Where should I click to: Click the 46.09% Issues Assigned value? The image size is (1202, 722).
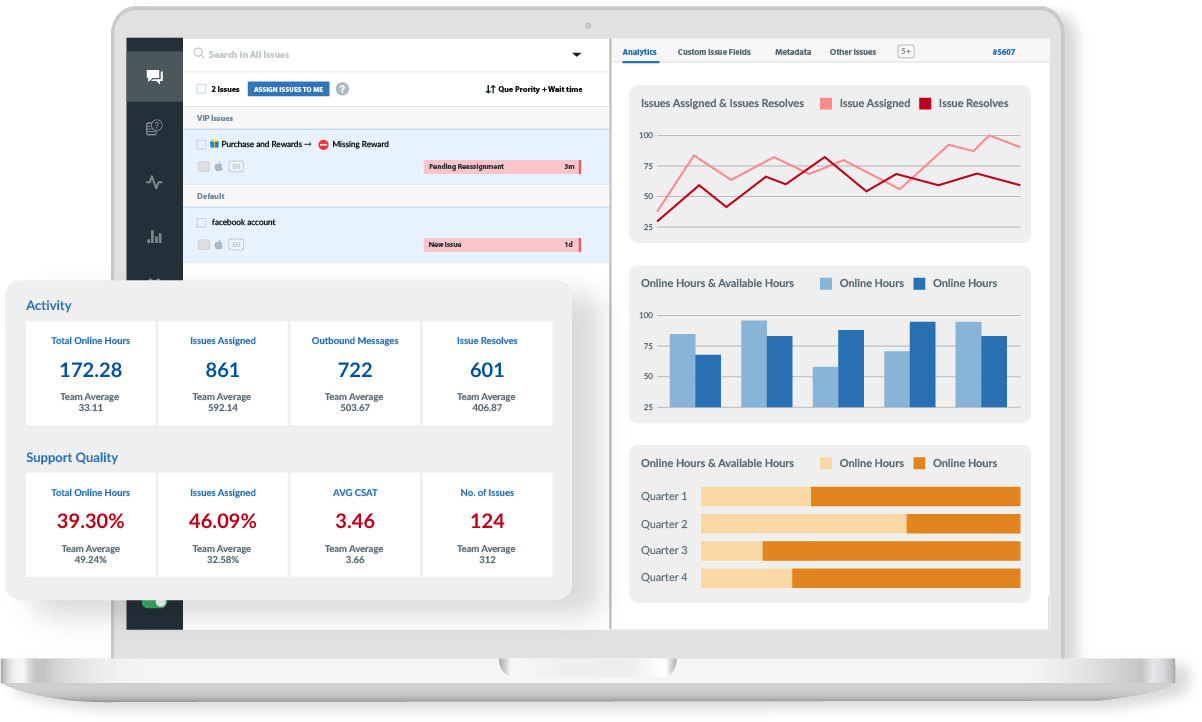[x=223, y=521]
